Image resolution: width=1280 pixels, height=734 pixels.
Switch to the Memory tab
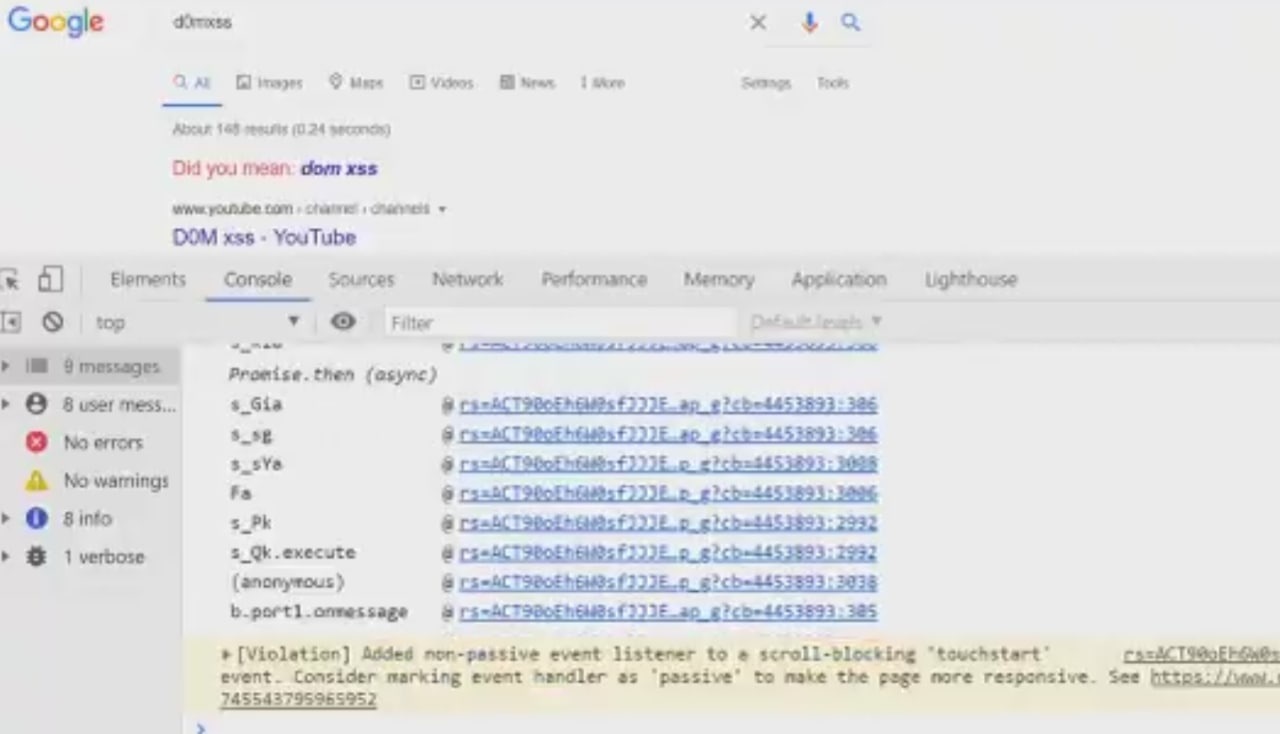(719, 279)
